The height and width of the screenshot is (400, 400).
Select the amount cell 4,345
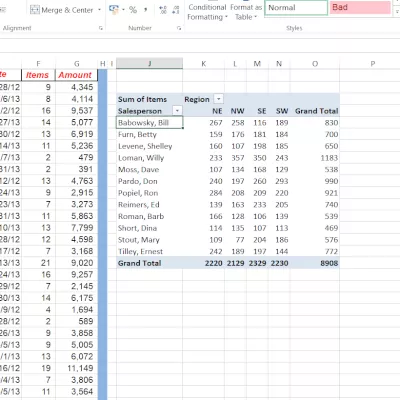pos(77,87)
